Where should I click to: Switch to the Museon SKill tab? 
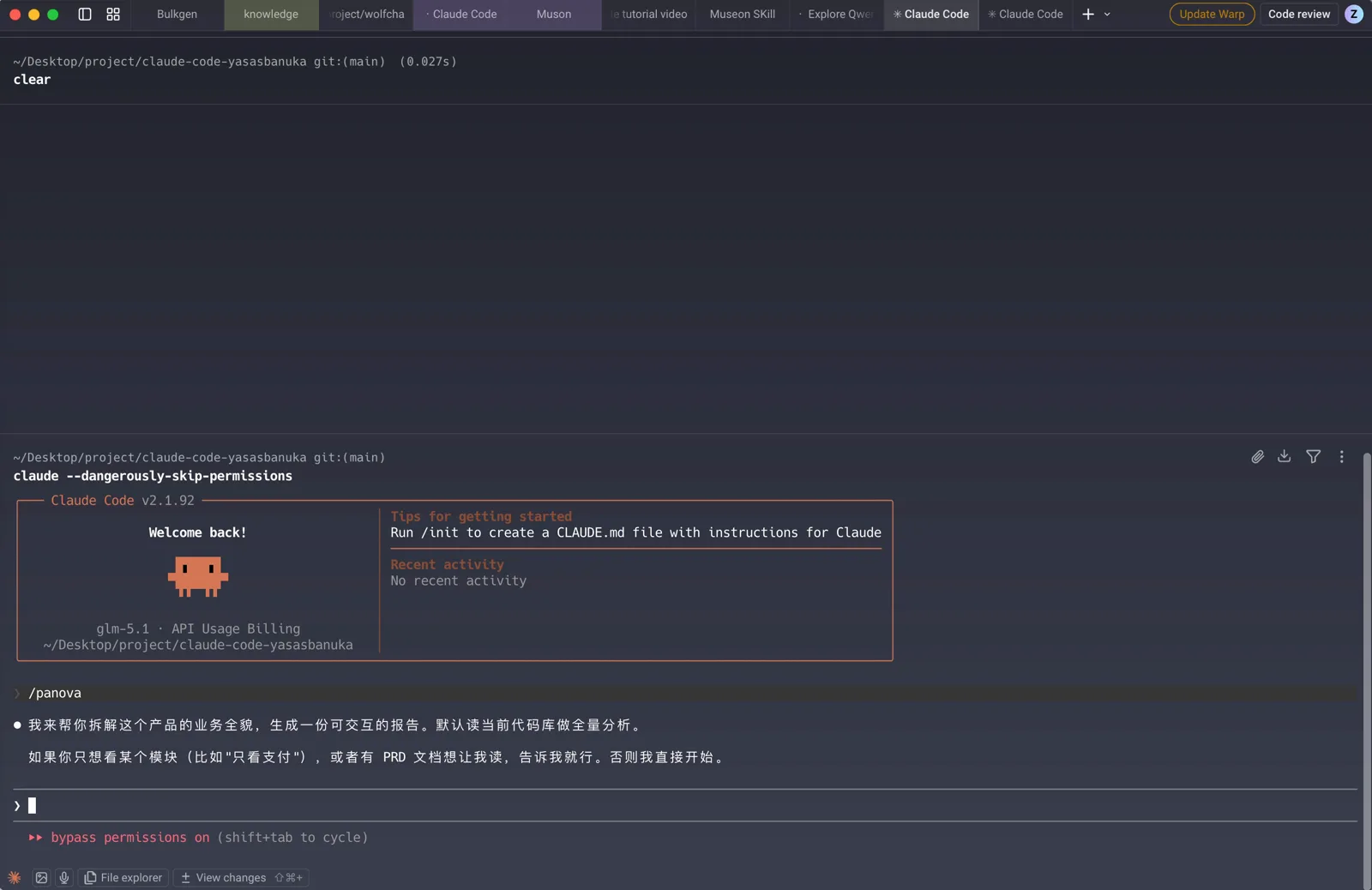tap(743, 14)
